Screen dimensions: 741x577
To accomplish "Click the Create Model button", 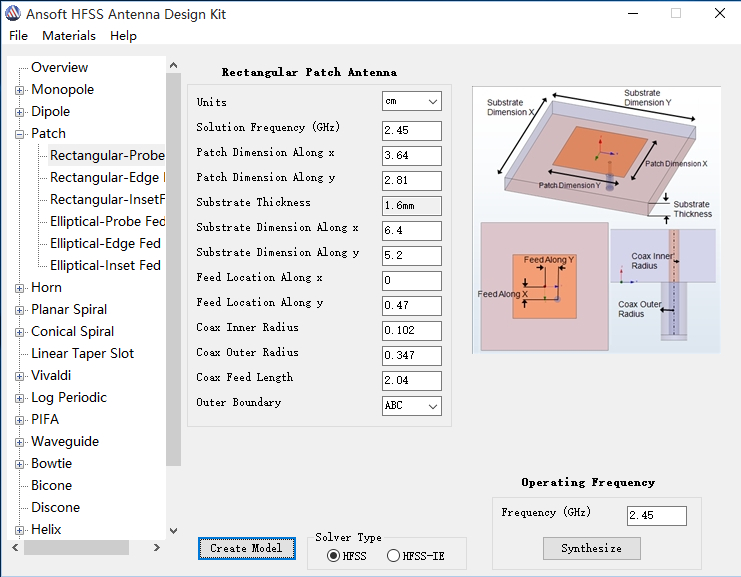I will tap(247, 548).
